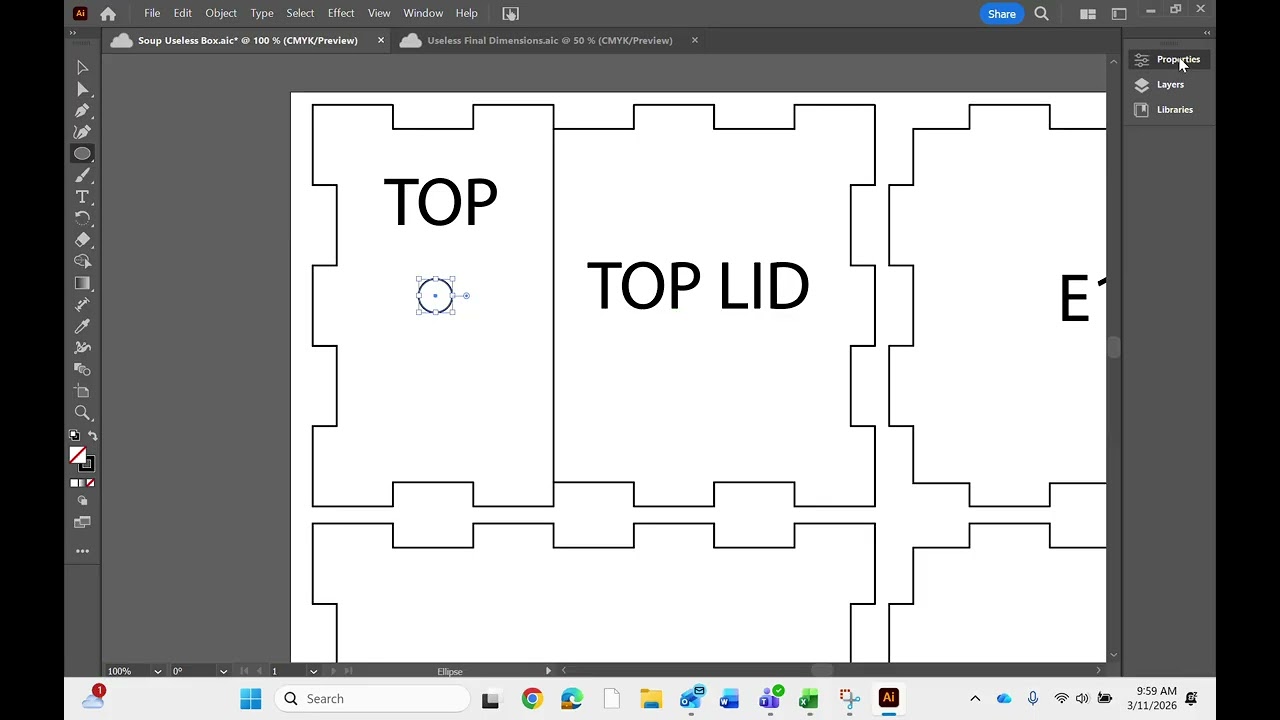Show hidden system tray icons

coord(975,699)
